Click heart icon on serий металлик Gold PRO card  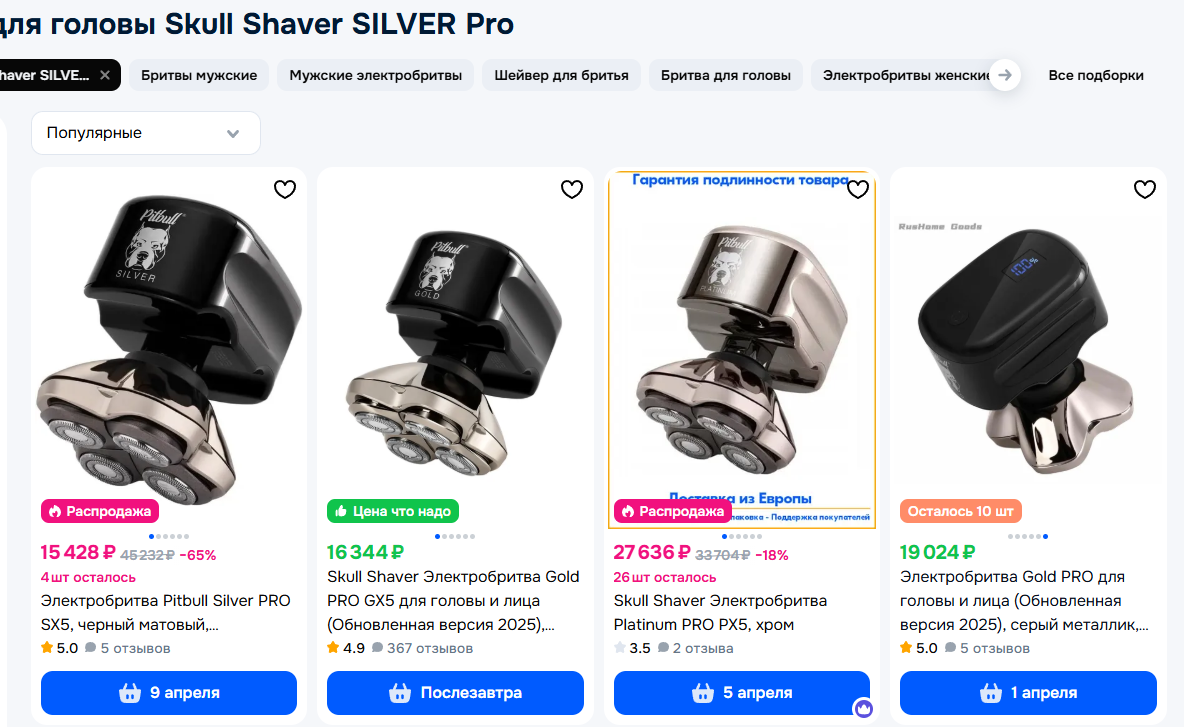(1144, 189)
